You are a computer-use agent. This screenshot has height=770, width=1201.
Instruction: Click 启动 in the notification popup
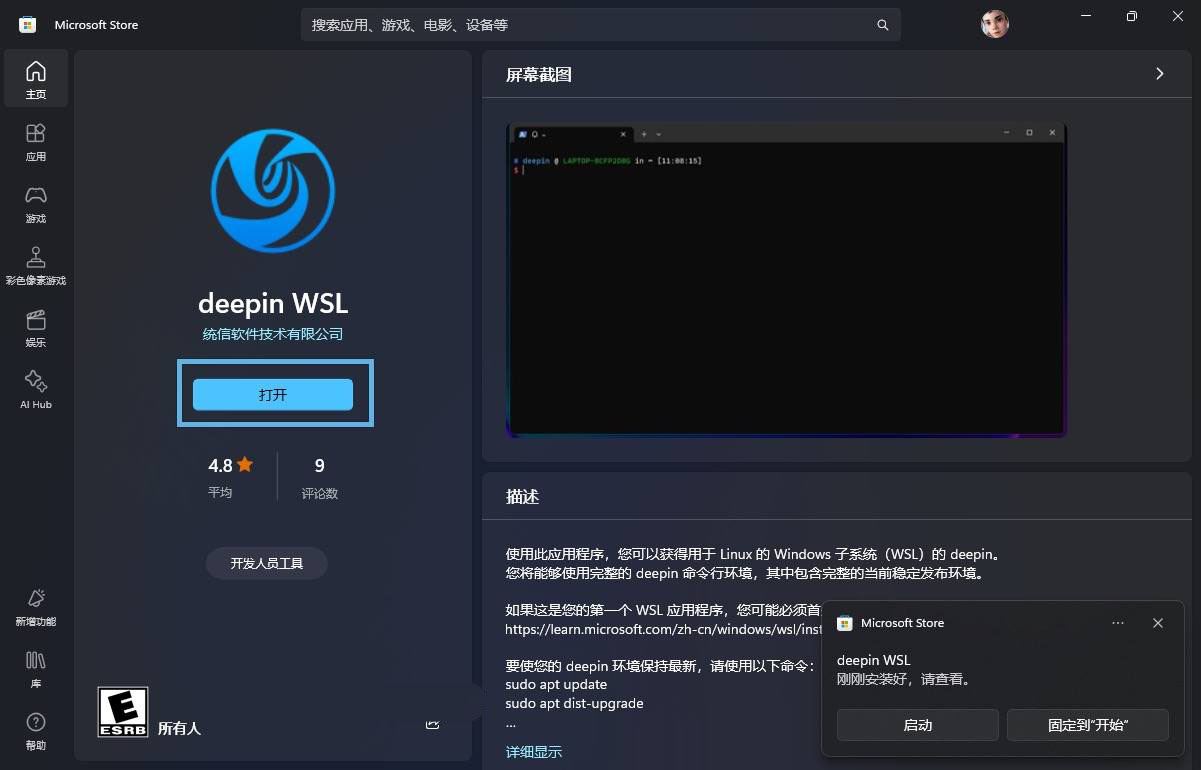pyautogui.click(x=917, y=725)
